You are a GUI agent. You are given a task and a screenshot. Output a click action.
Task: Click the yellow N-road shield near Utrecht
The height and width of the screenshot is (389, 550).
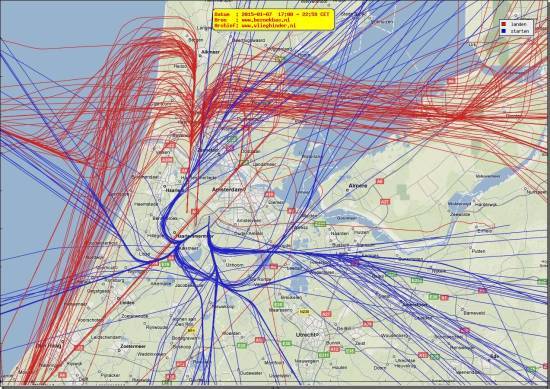(x=304, y=311)
